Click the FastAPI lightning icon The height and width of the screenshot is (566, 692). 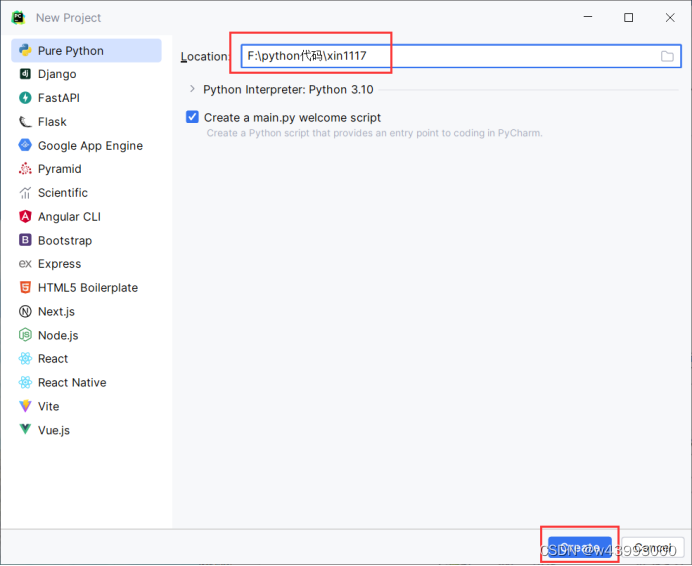pos(25,98)
